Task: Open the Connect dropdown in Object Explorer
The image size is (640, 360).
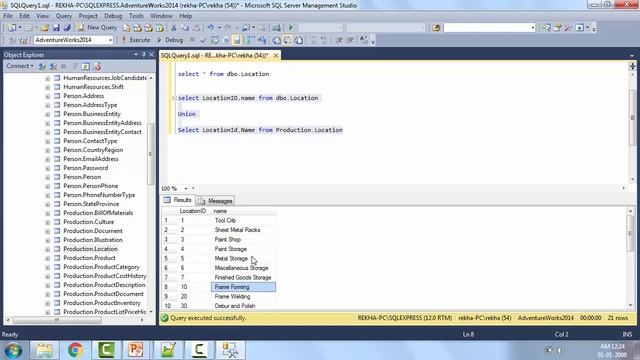Action: click(x=20, y=66)
